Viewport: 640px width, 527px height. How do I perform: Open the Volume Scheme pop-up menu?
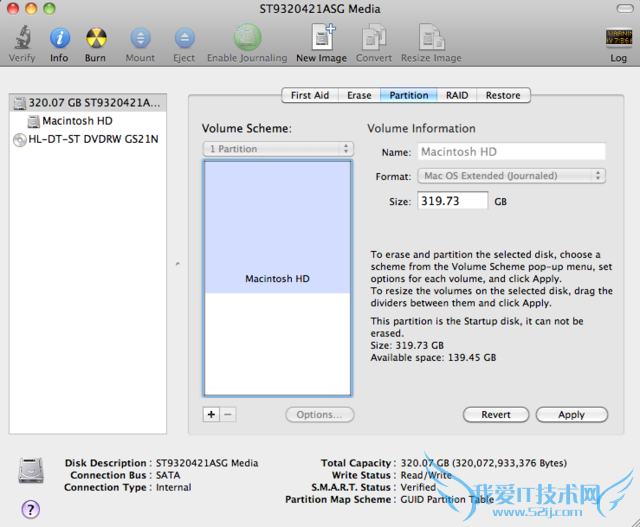(278, 149)
